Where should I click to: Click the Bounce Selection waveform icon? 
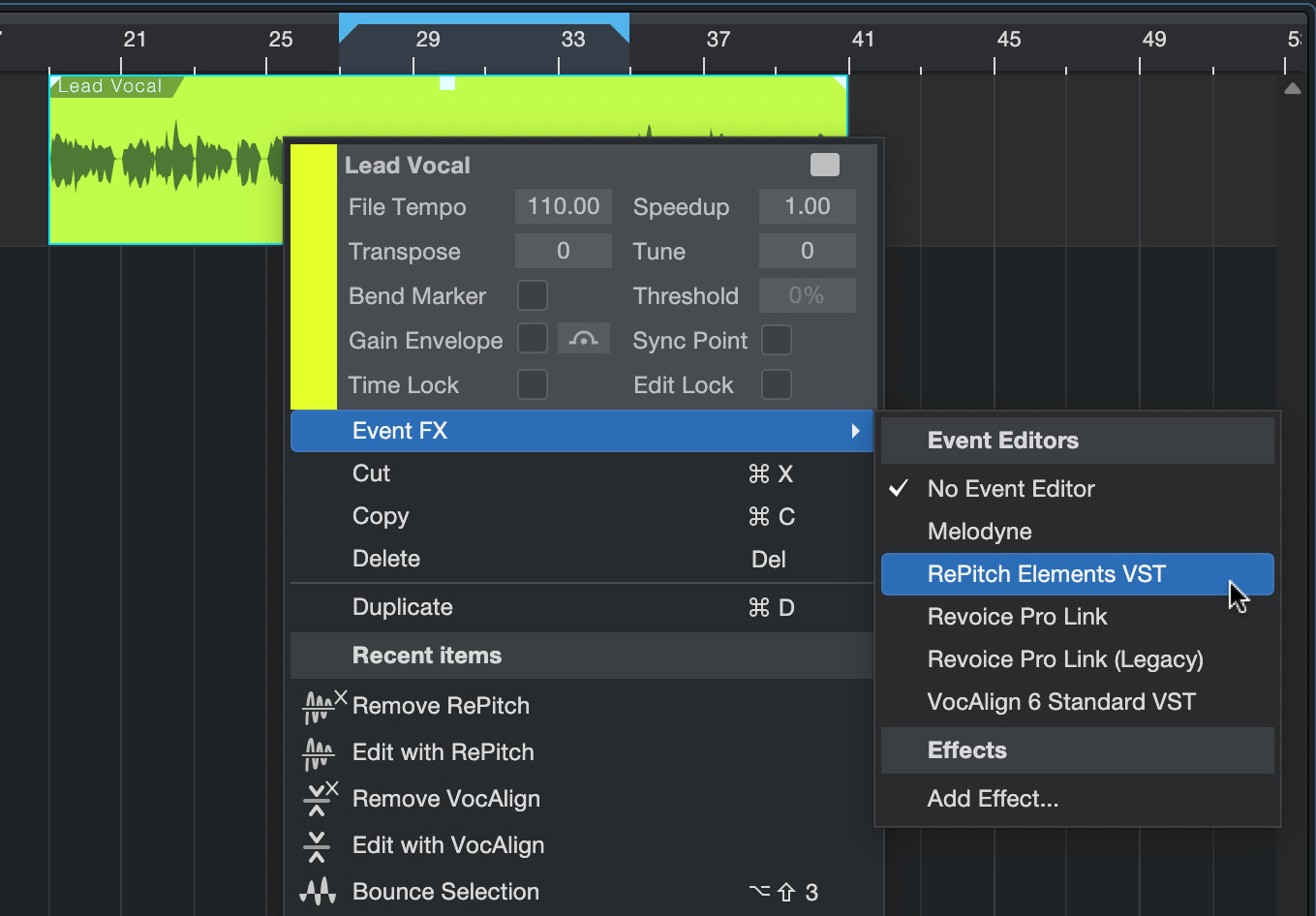pyautogui.click(x=318, y=891)
